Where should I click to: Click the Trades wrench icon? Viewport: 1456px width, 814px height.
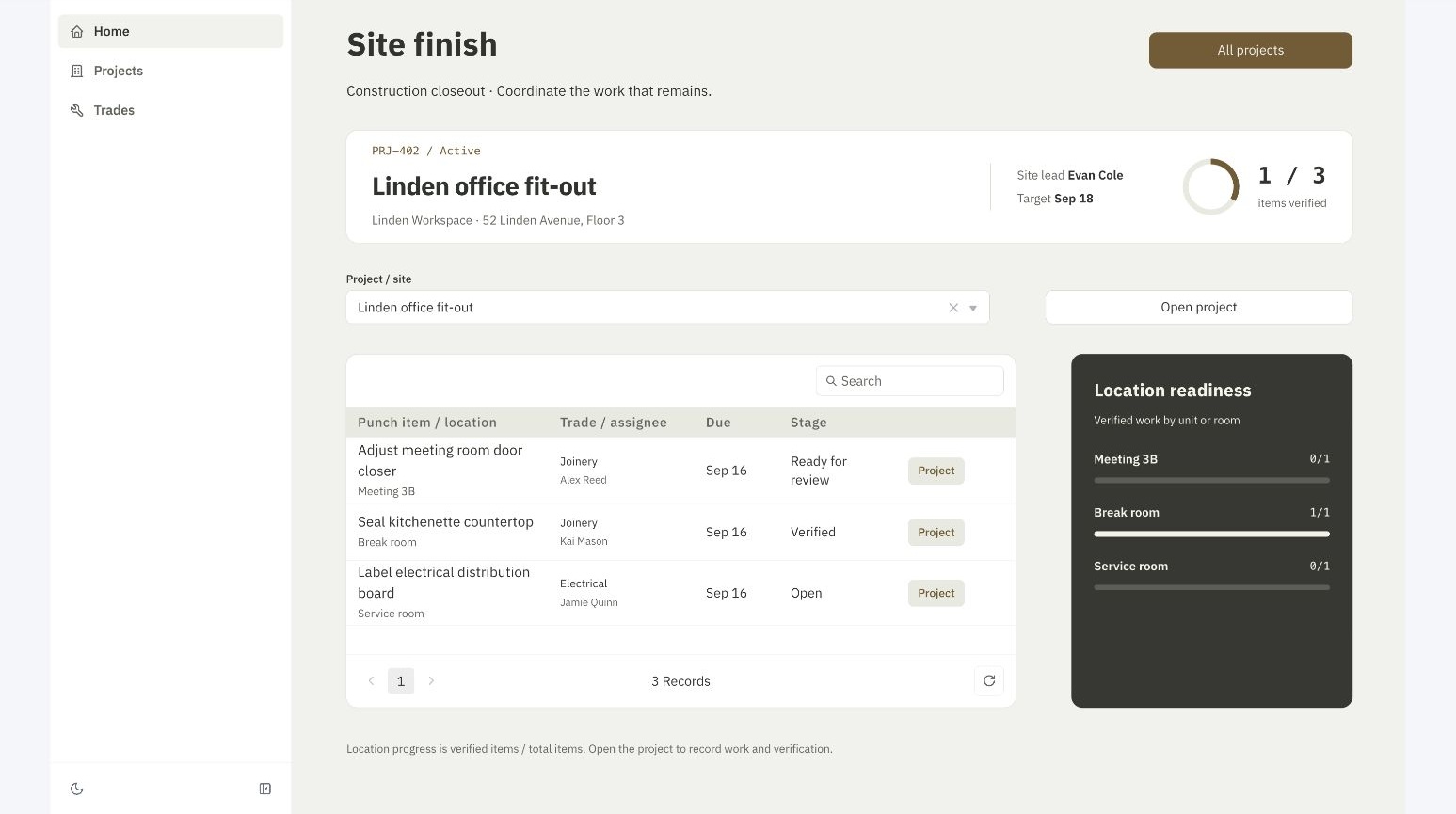tap(77, 110)
